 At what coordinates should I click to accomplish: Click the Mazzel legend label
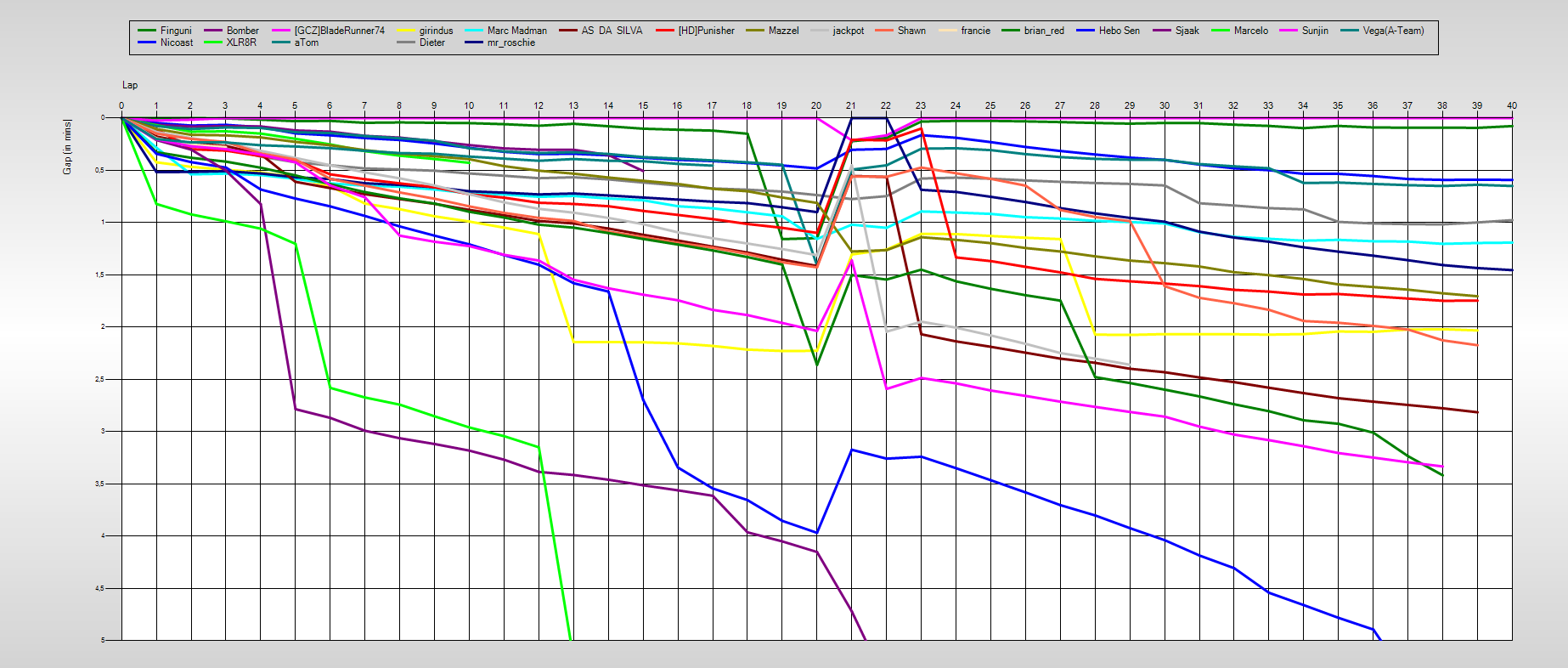point(783,31)
